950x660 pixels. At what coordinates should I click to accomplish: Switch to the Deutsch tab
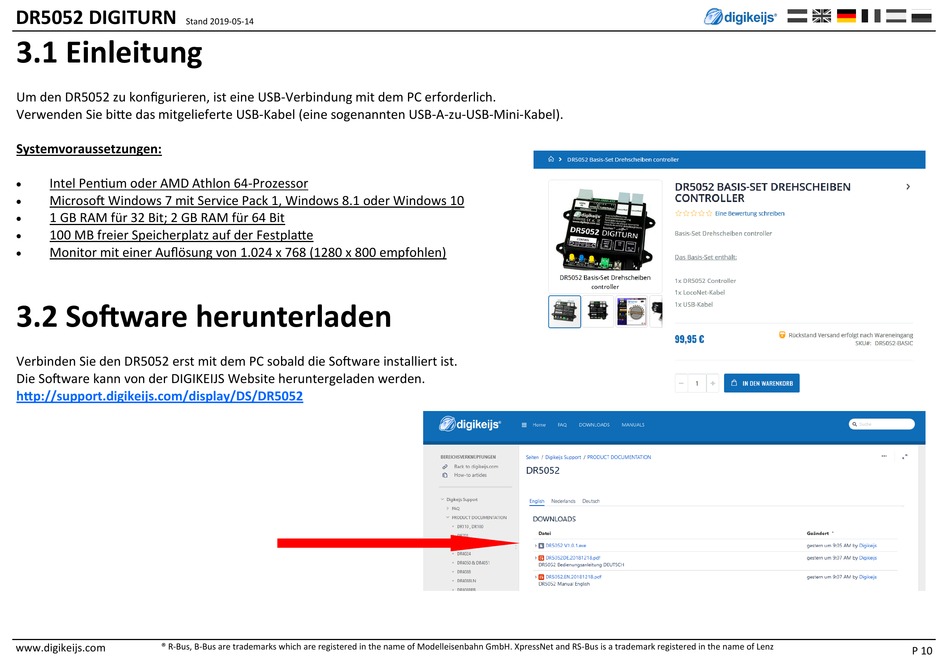coord(591,501)
